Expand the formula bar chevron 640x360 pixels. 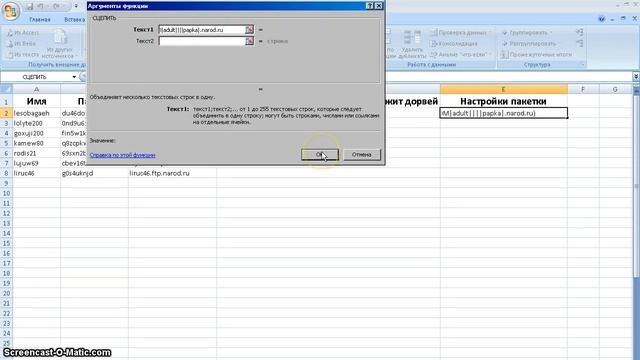point(636,76)
